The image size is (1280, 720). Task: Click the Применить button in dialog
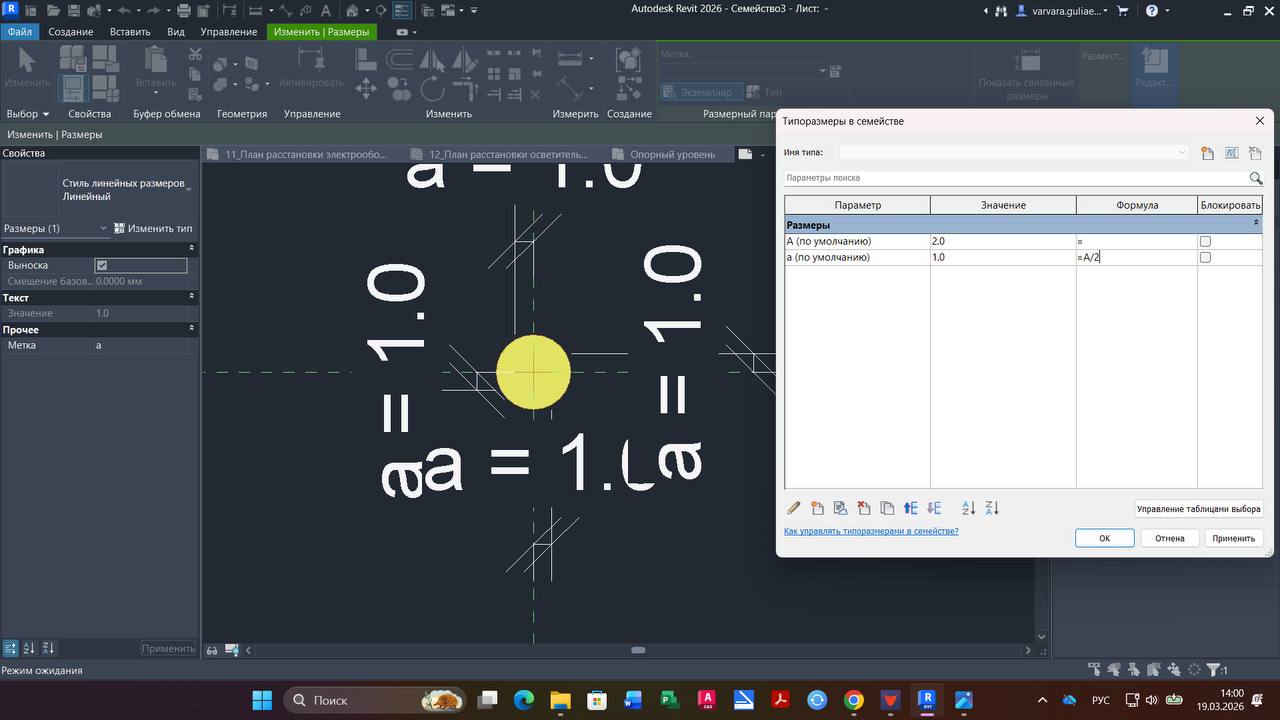pos(1233,538)
